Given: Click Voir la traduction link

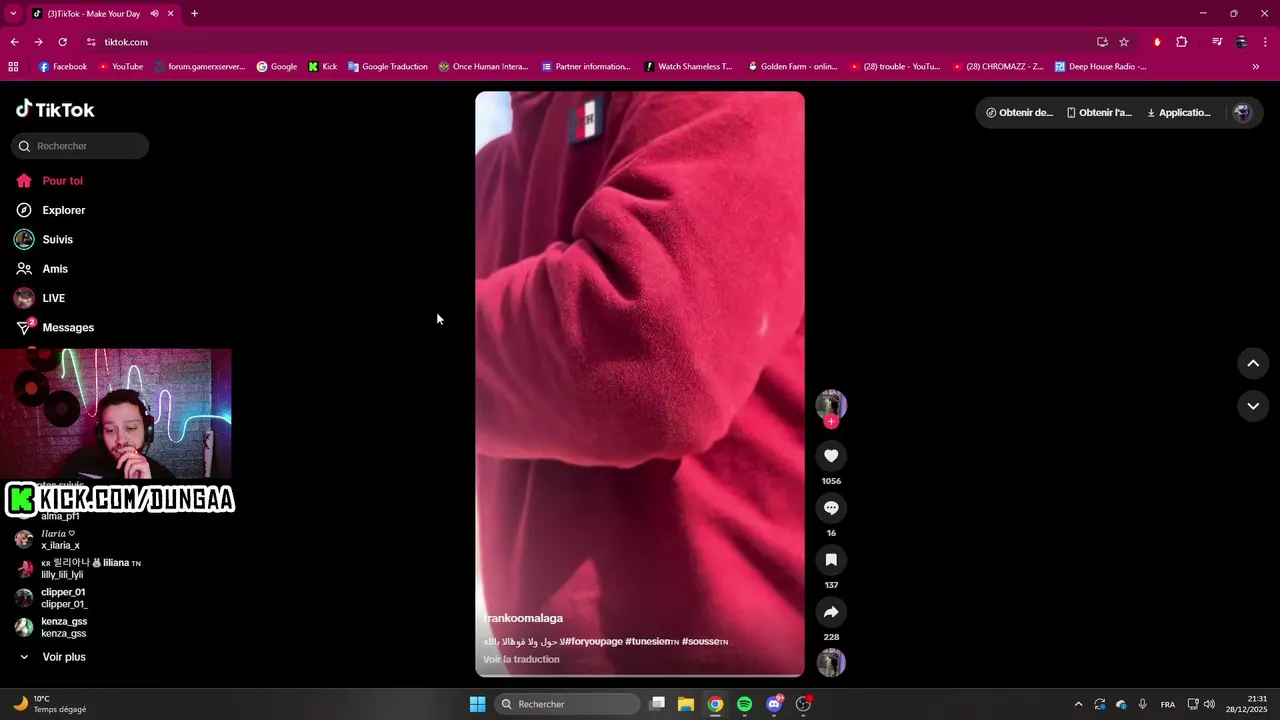Looking at the screenshot, I should (521, 659).
